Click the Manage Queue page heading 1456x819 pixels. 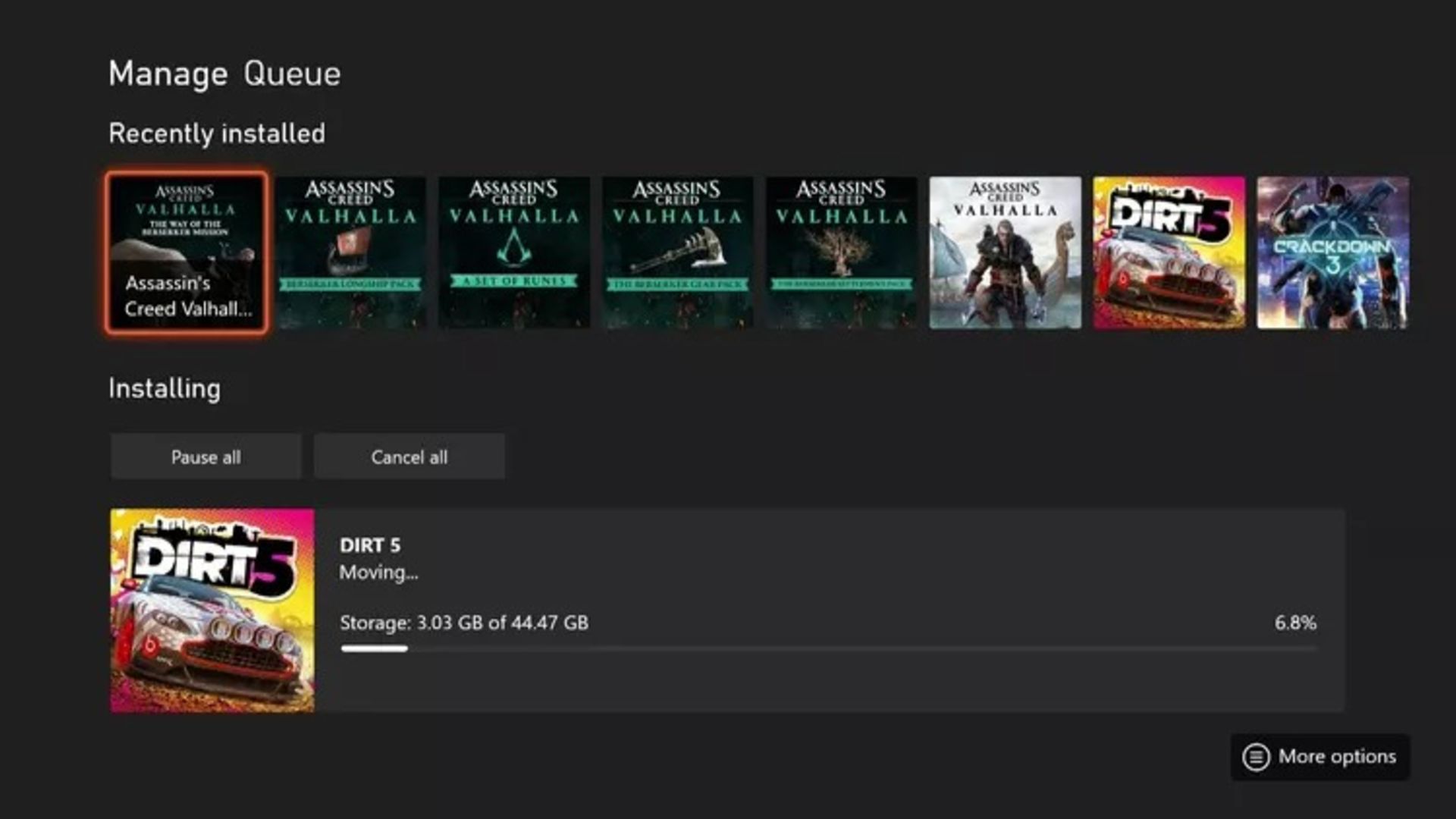click(x=224, y=74)
